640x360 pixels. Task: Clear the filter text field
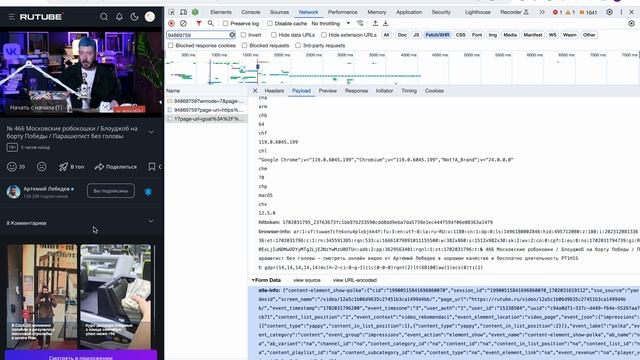tap(232, 35)
